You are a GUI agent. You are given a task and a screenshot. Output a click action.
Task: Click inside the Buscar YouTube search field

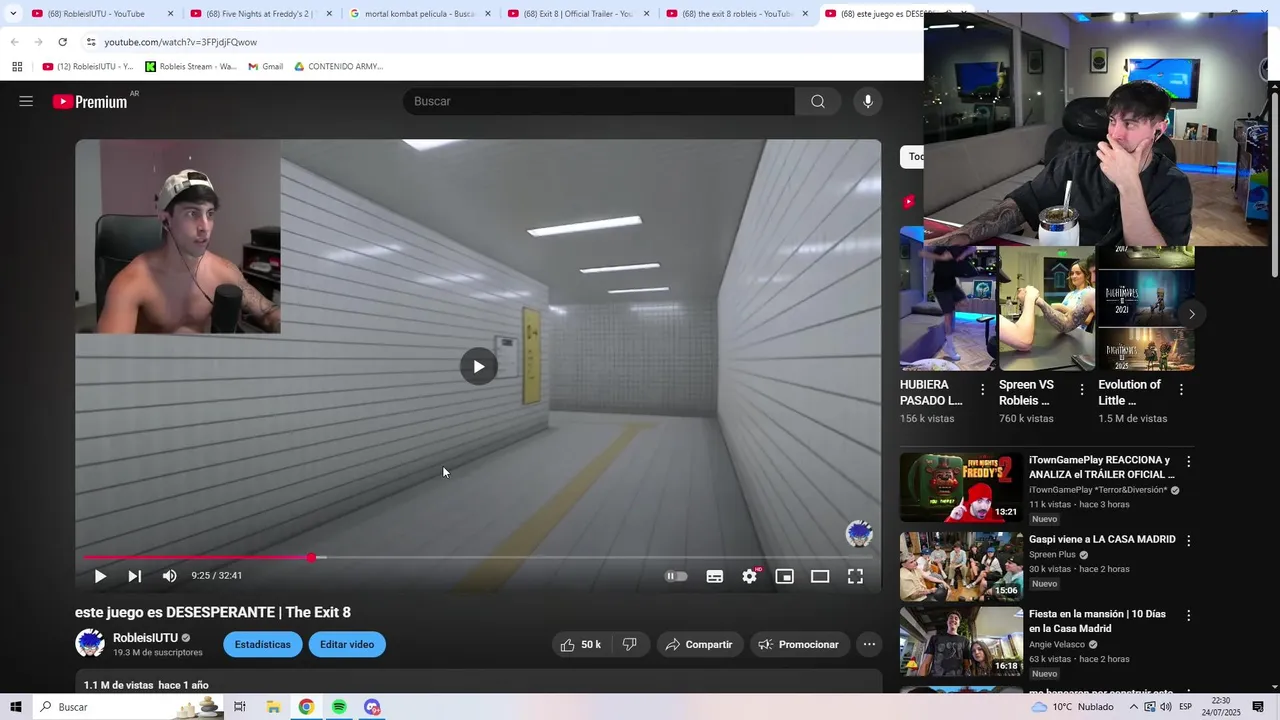pos(600,101)
